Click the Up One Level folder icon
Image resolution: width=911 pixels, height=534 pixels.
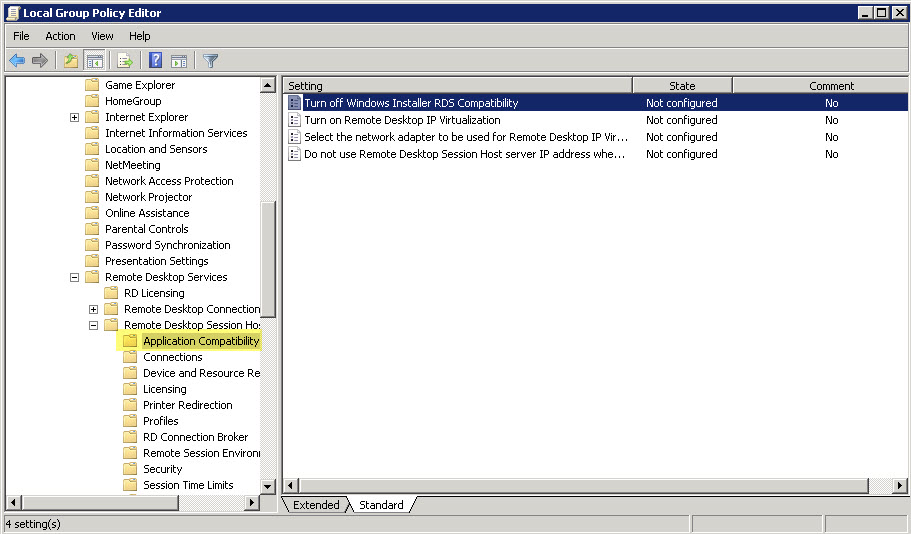click(70, 61)
